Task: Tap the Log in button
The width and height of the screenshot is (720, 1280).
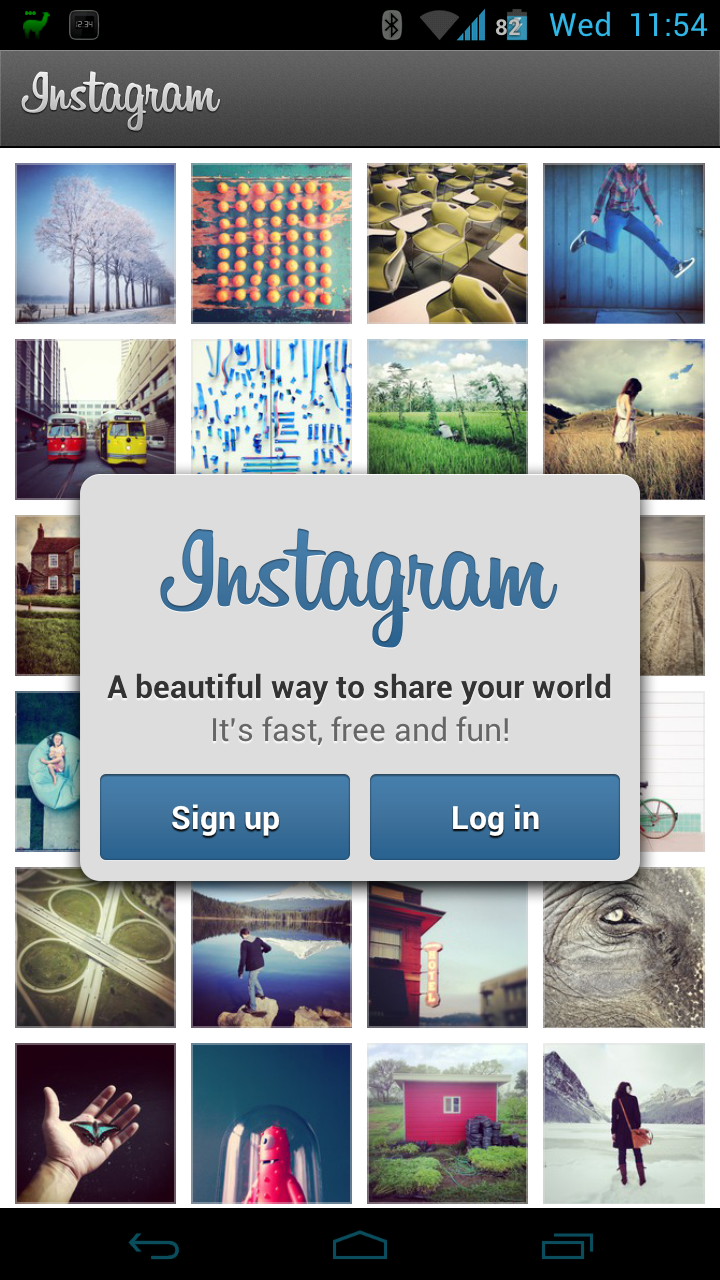Action: click(495, 817)
